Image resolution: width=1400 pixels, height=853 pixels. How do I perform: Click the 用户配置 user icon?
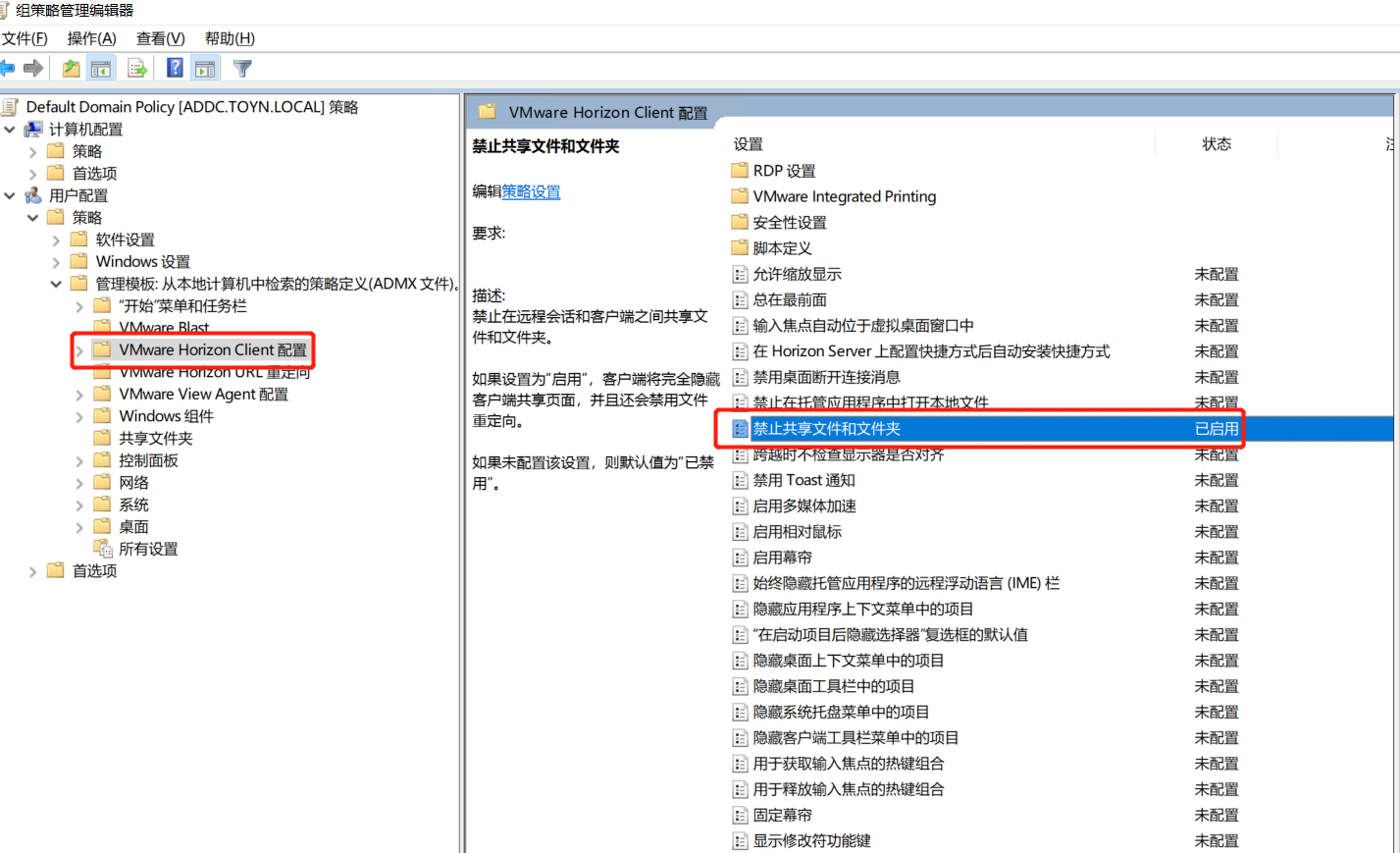(33, 195)
